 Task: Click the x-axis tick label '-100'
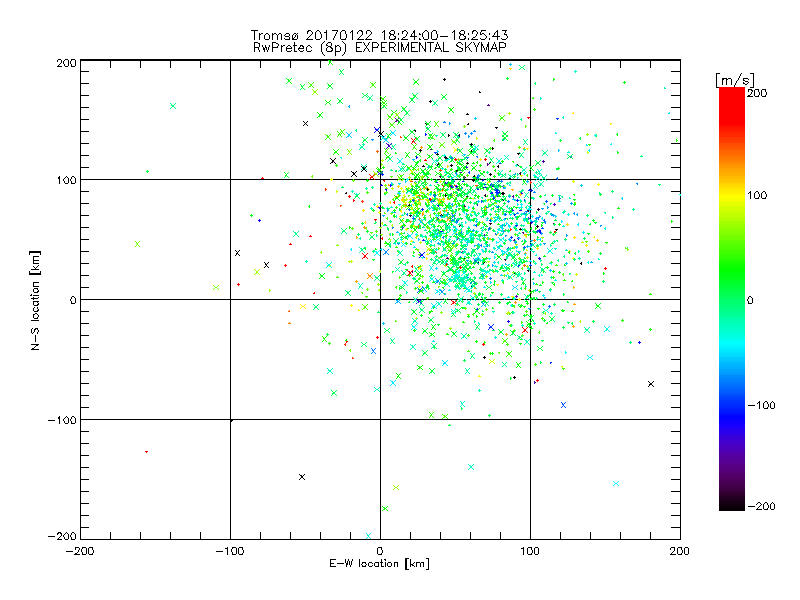click(230, 551)
